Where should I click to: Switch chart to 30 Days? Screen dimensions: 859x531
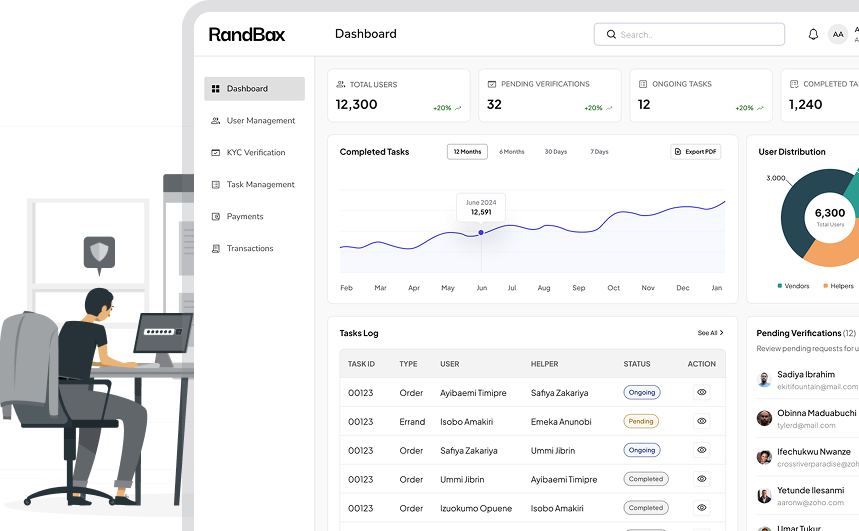click(x=556, y=152)
